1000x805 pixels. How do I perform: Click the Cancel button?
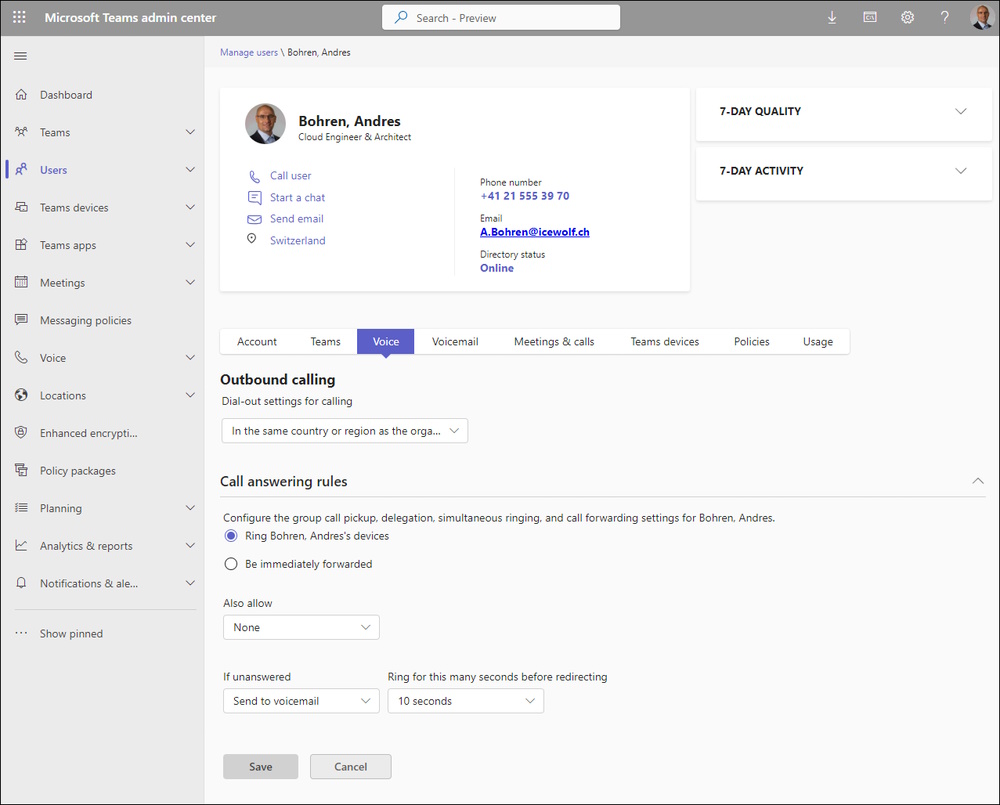(350, 766)
